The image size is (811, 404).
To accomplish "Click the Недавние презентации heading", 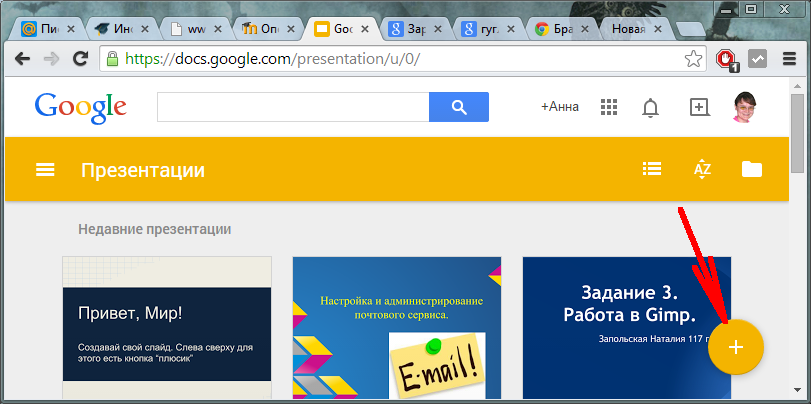I will (155, 229).
